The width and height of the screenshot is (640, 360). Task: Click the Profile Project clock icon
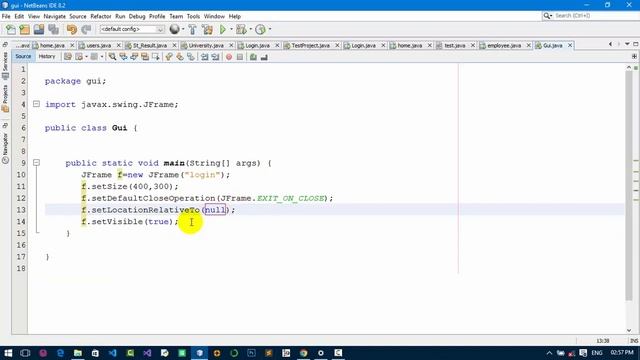pyautogui.click(x=260, y=29)
